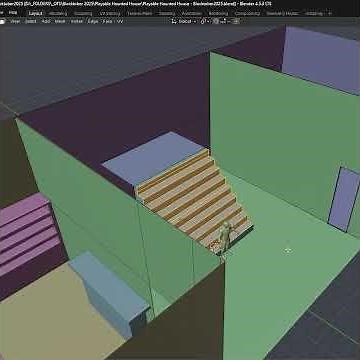Toggle proportional editing in the header
360x360 pixels.
pos(236,21)
